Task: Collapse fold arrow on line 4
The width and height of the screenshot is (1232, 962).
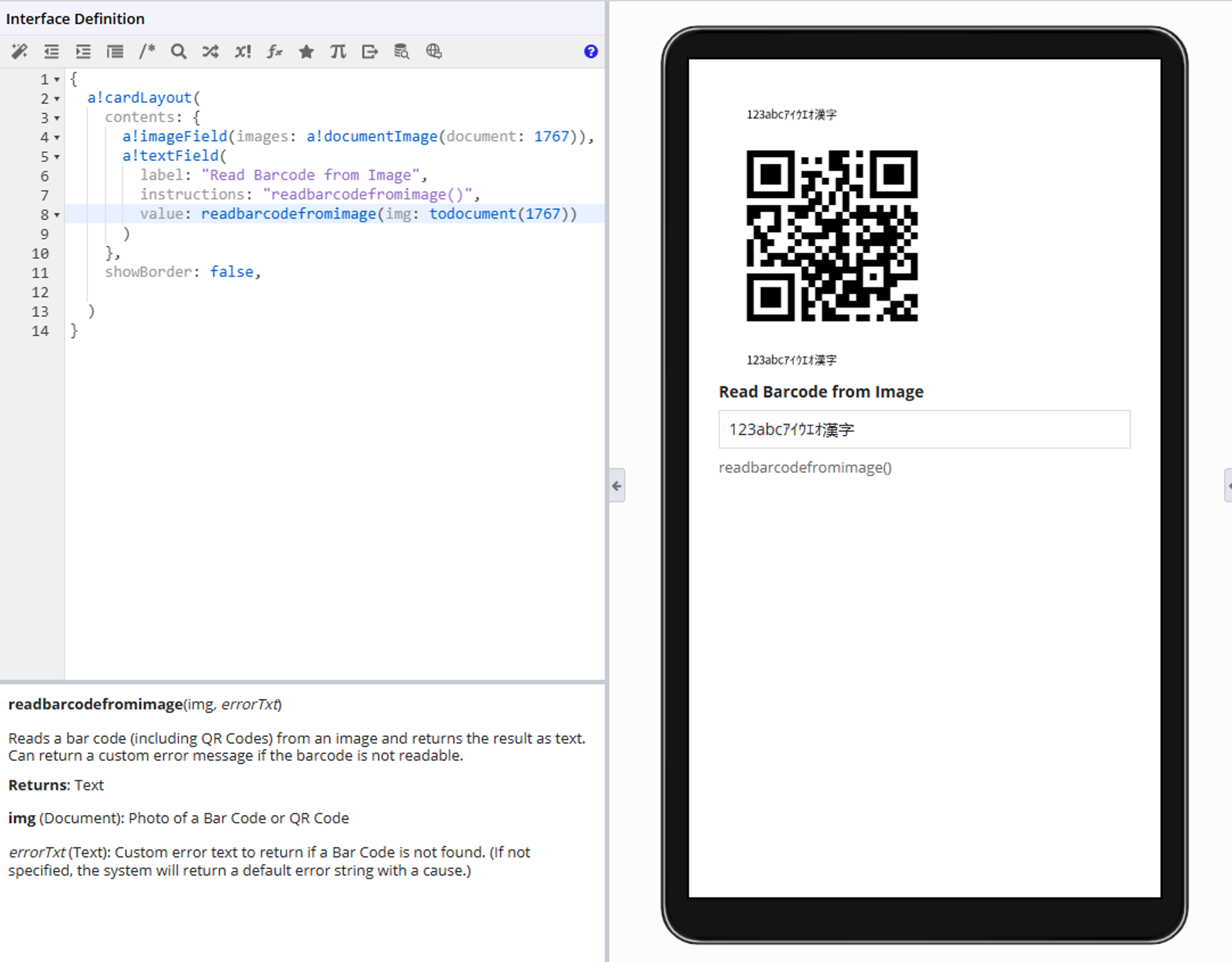Action: [x=57, y=137]
